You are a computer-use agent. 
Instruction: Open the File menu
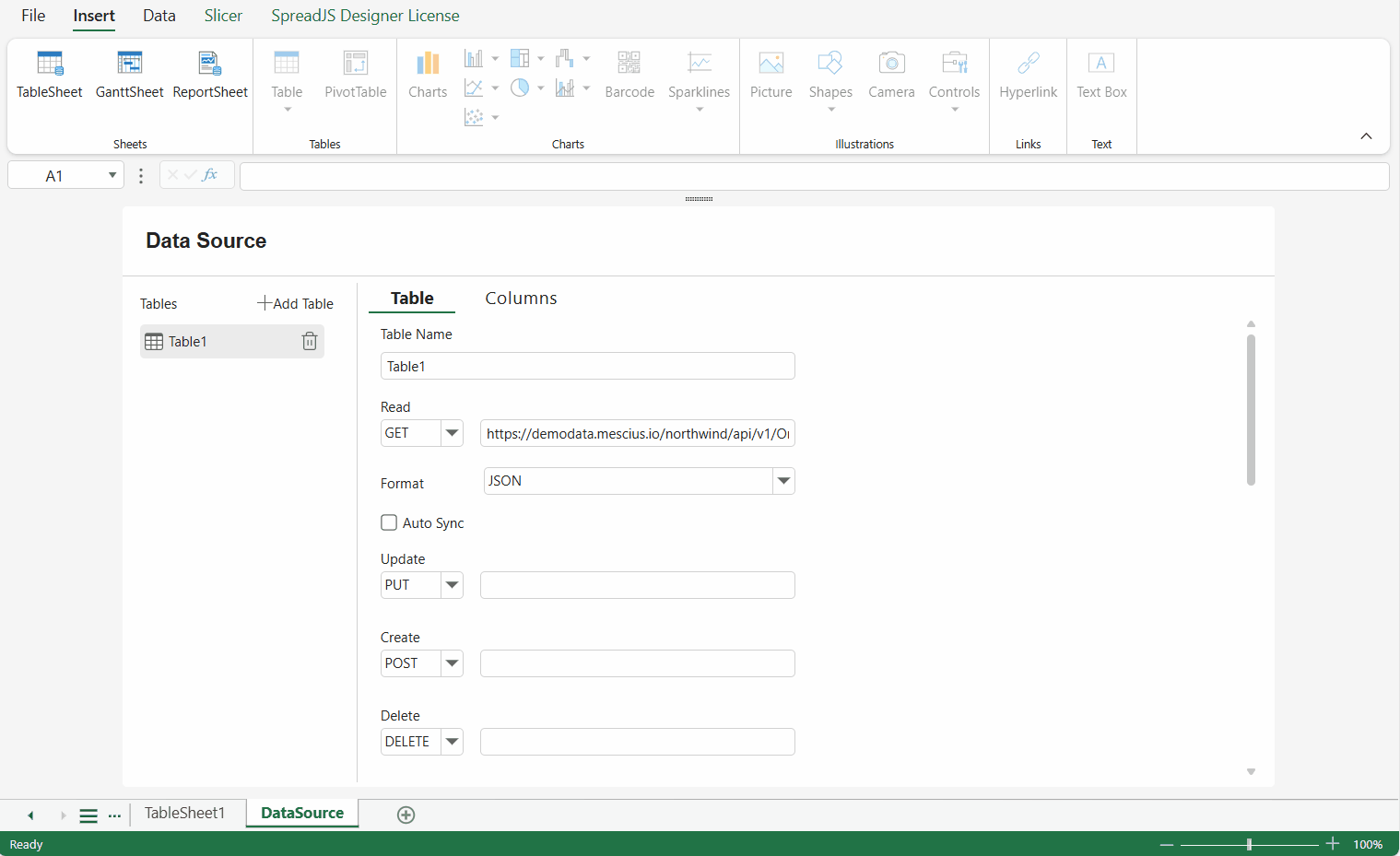click(x=33, y=16)
